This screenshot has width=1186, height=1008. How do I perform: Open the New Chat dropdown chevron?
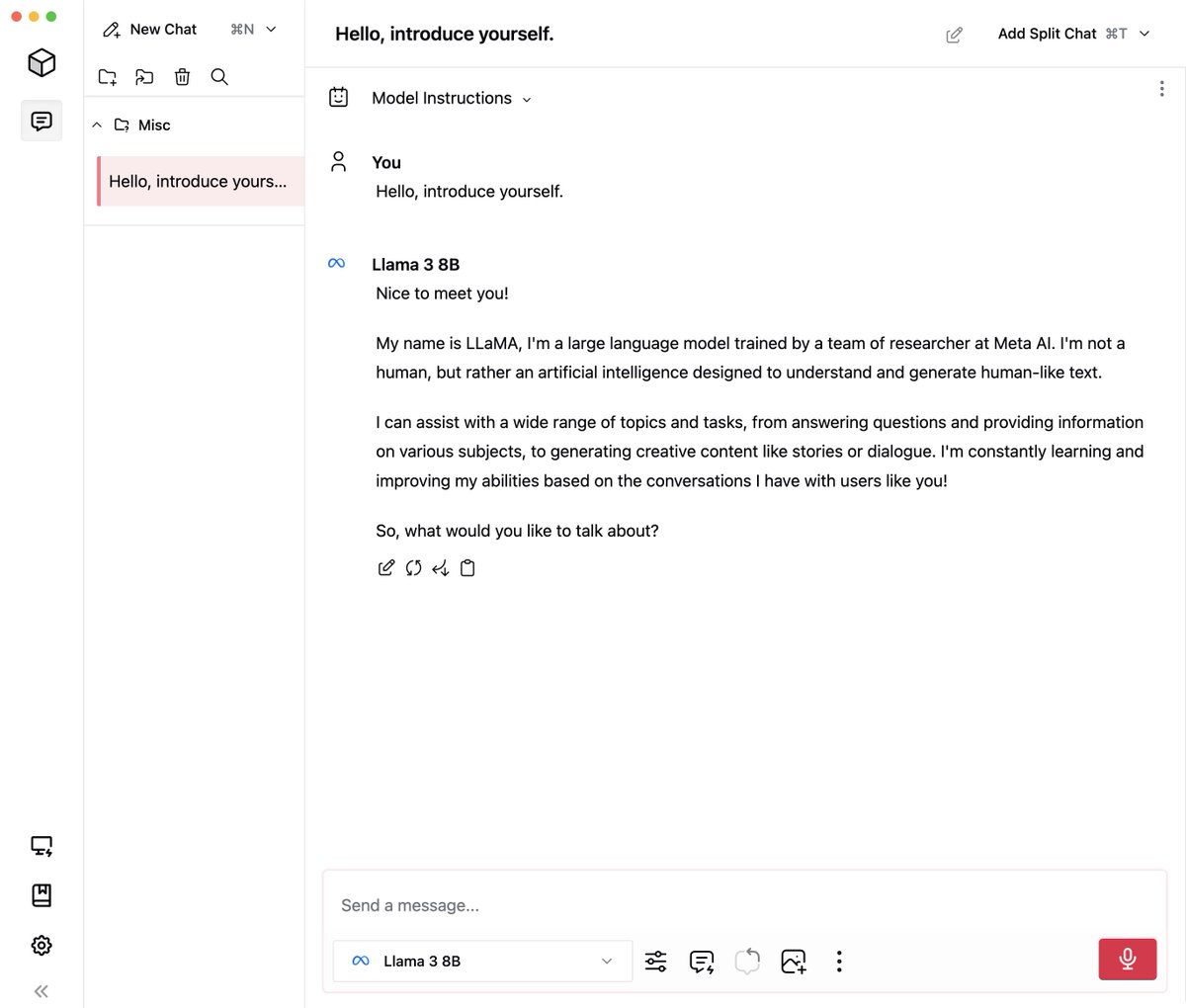[272, 30]
